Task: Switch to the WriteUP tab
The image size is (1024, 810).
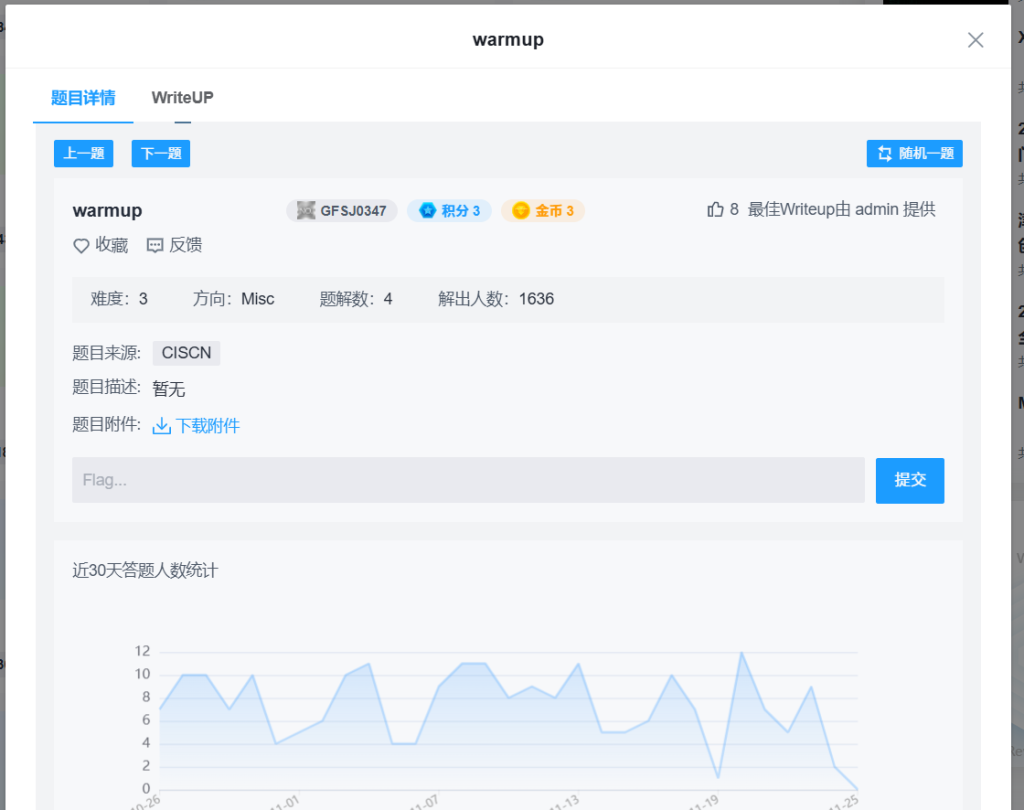Action: 182,98
